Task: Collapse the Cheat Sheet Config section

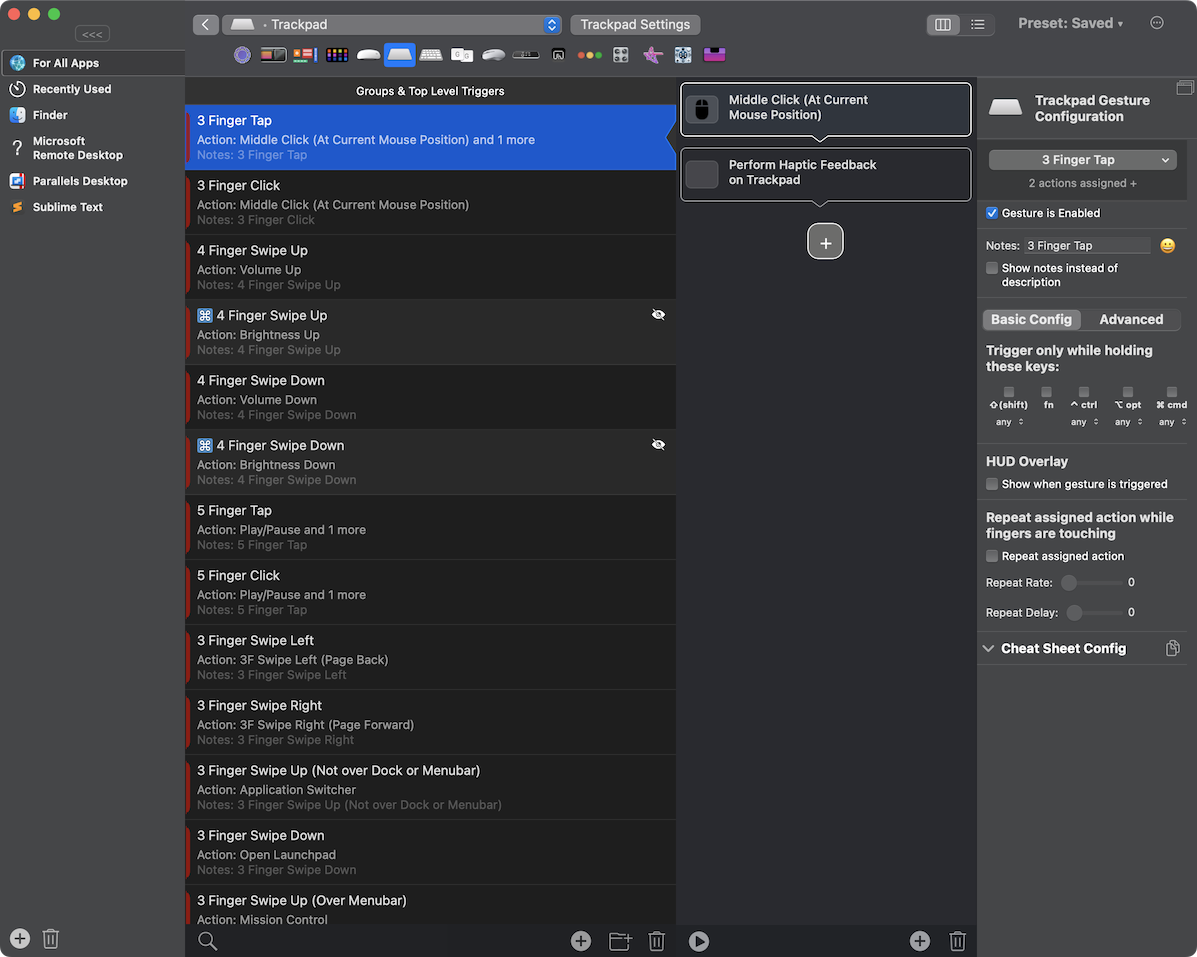Action: [x=989, y=648]
